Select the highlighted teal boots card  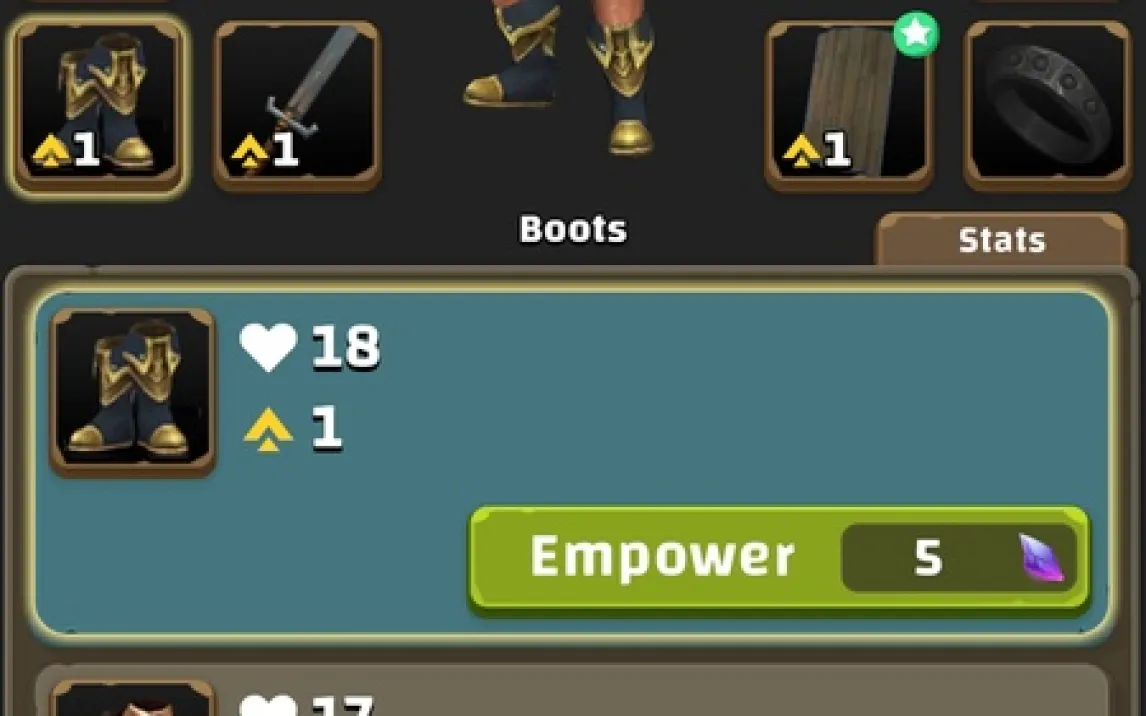[x=572, y=463]
